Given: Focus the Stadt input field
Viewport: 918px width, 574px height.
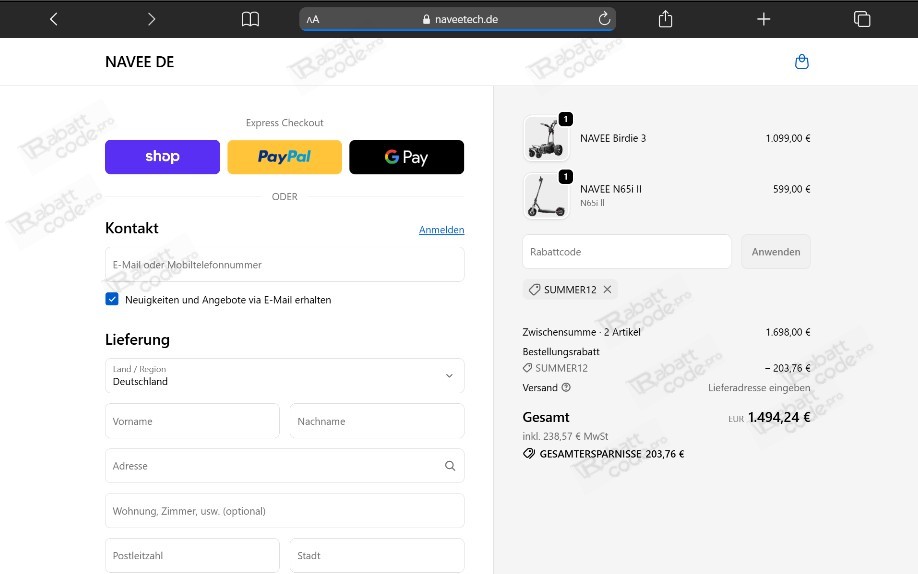Looking at the screenshot, I should click(377, 555).
